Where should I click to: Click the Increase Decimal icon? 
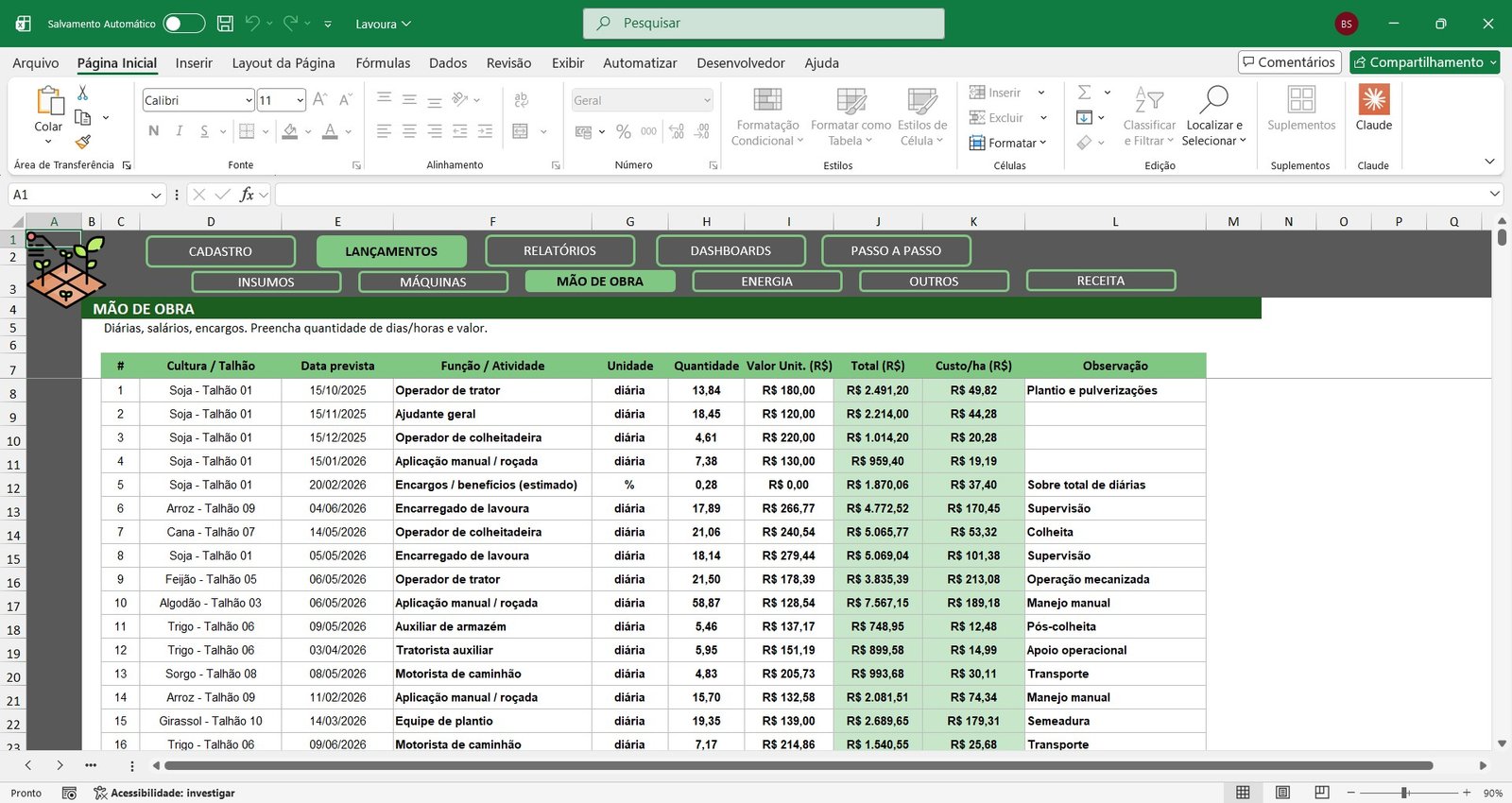[677, 131]
